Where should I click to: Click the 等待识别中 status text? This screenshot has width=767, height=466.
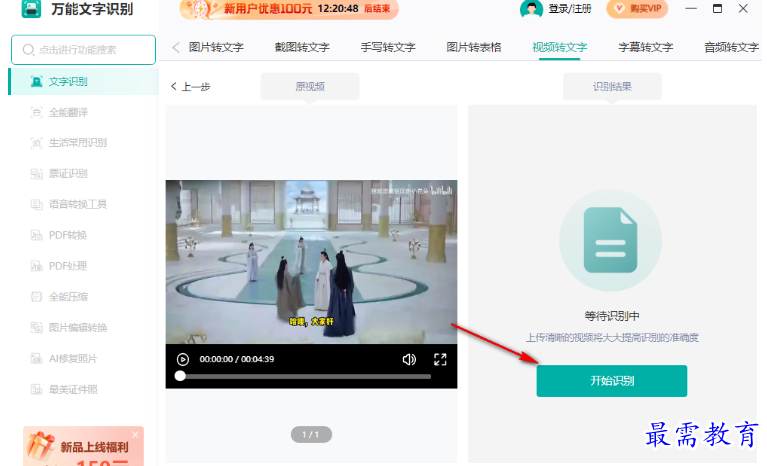(612, 316)
